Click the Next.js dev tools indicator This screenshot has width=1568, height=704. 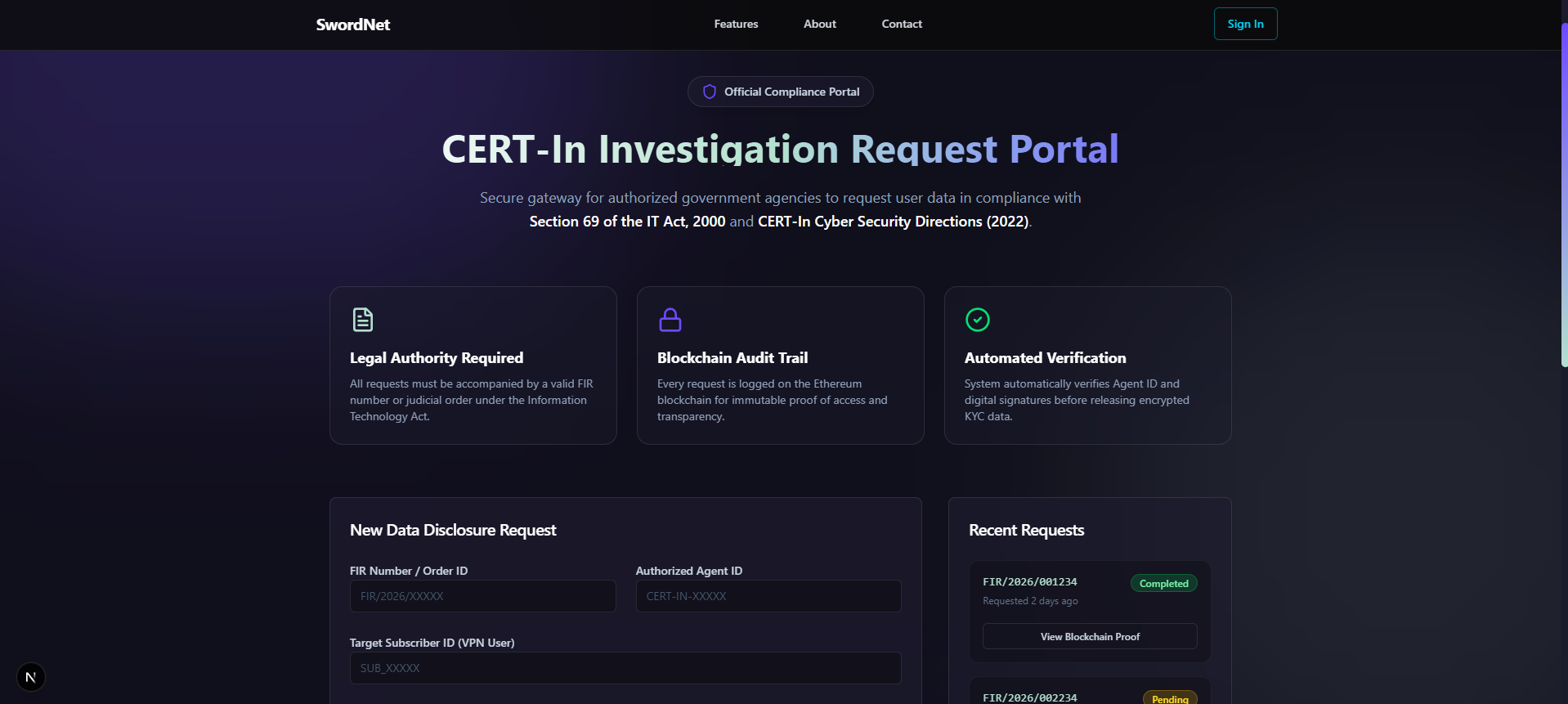[x=31, y=677]
